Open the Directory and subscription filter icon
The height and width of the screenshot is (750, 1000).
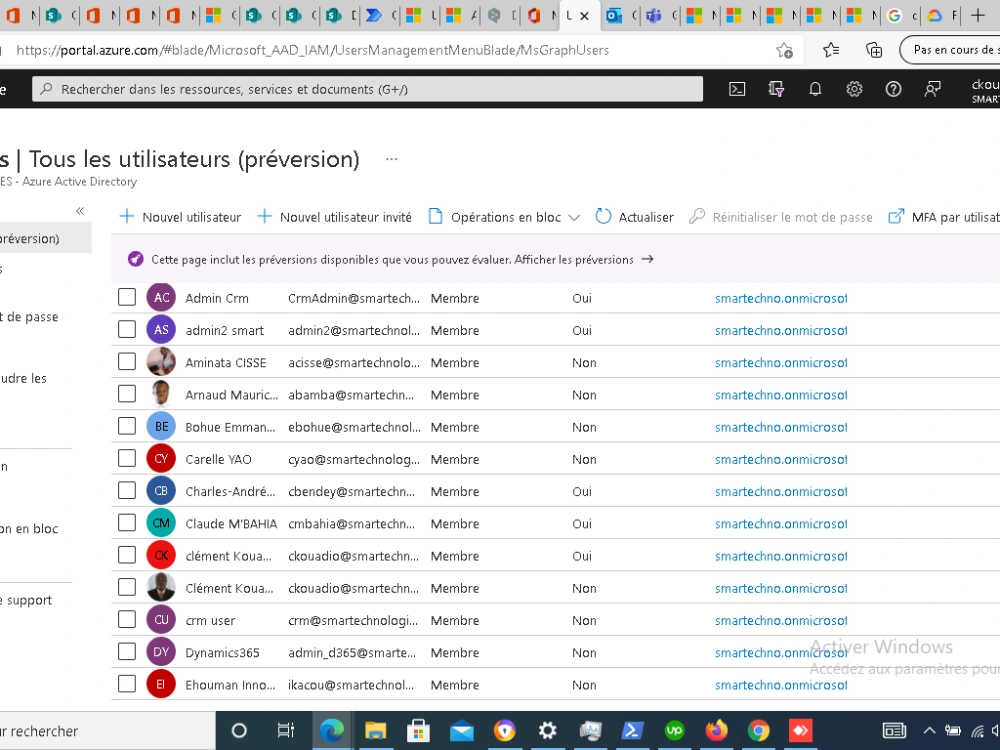point(776,89)
